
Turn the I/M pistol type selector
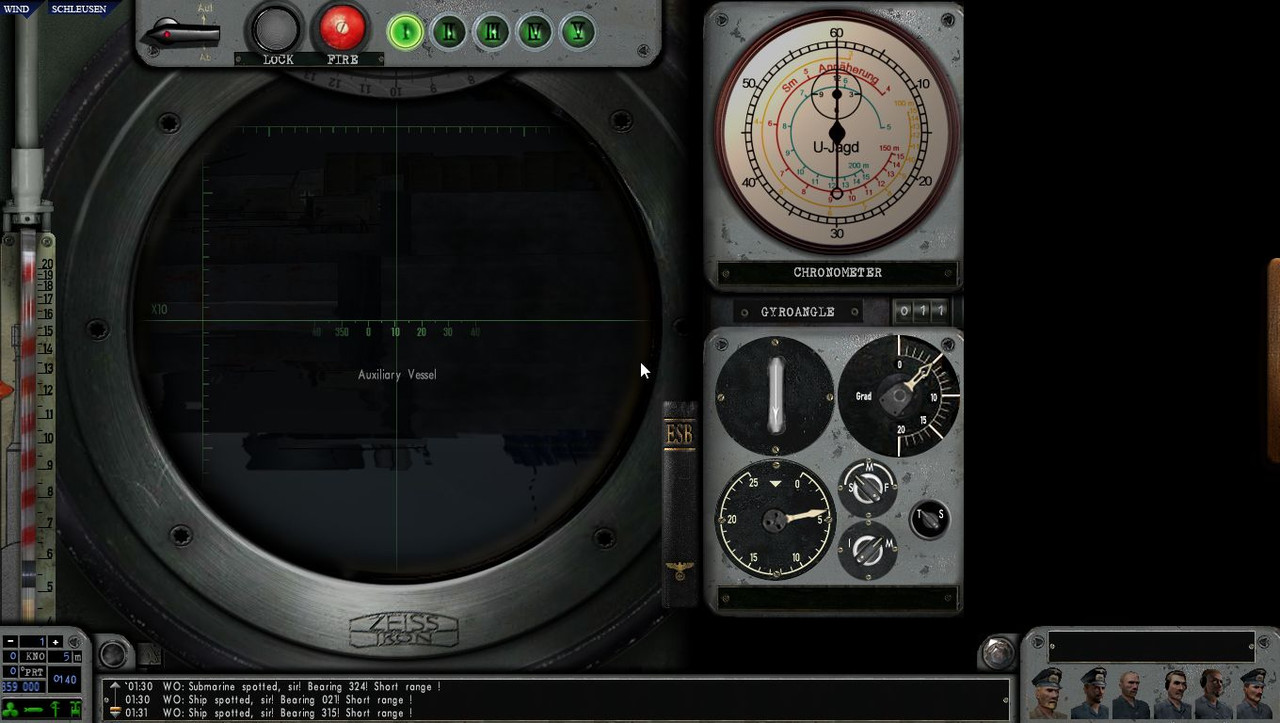[x=867, y=549]
